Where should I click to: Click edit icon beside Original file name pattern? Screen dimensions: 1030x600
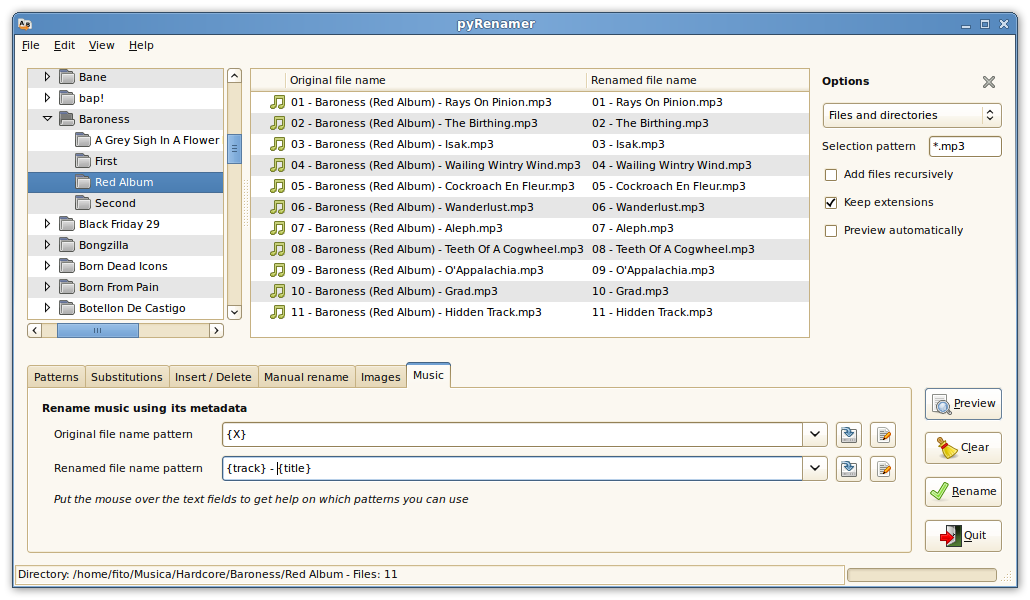tap(884, 434)
